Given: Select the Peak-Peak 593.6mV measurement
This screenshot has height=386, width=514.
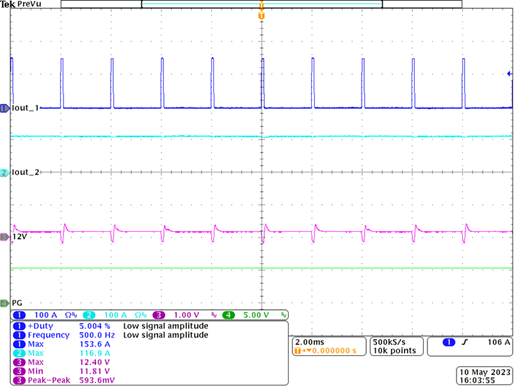Looking at the screenshot, I should pyautogui.click(x=64, y=380).
